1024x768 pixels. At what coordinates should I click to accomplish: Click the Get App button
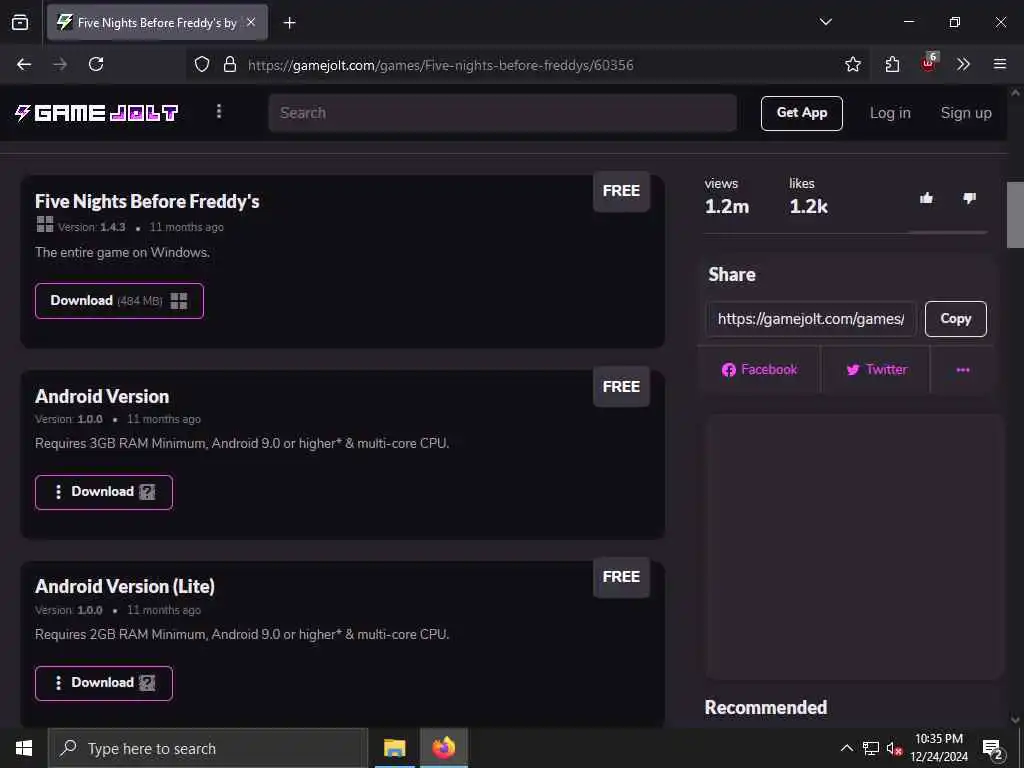coord(801,113)
